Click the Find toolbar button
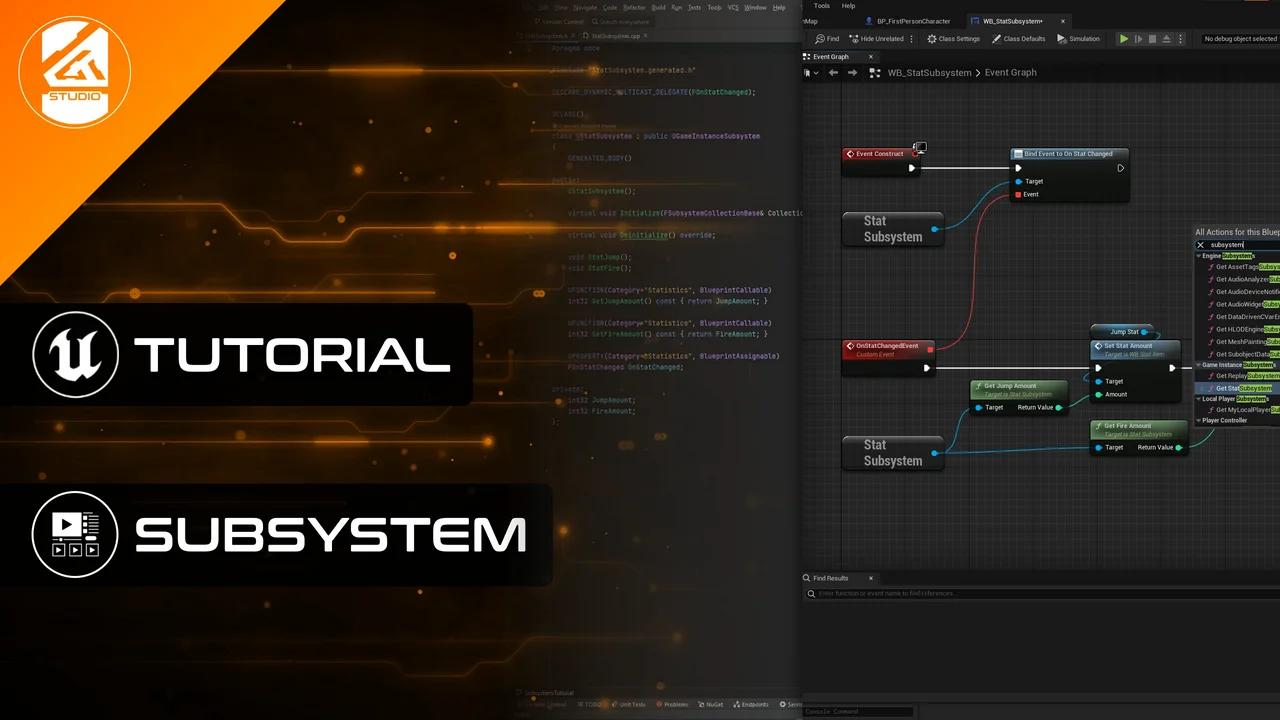Screen dimensions: 1280x720 point(827,39)
